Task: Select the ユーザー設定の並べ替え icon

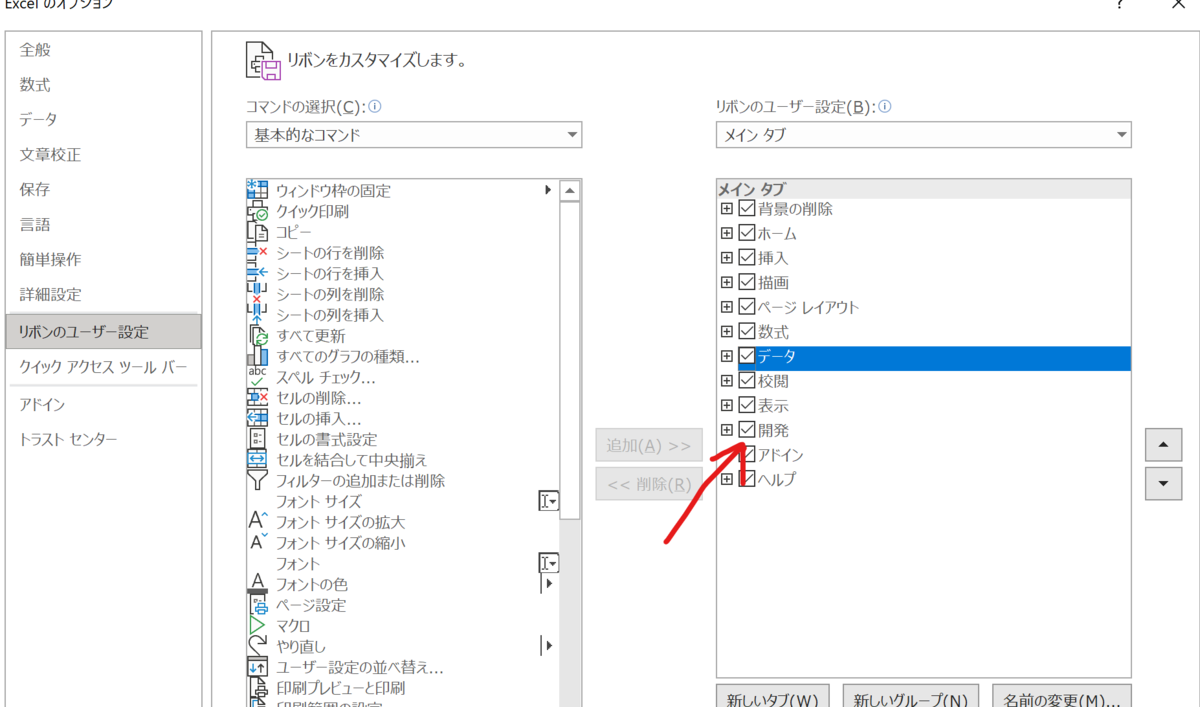Action: coord(257,667)
